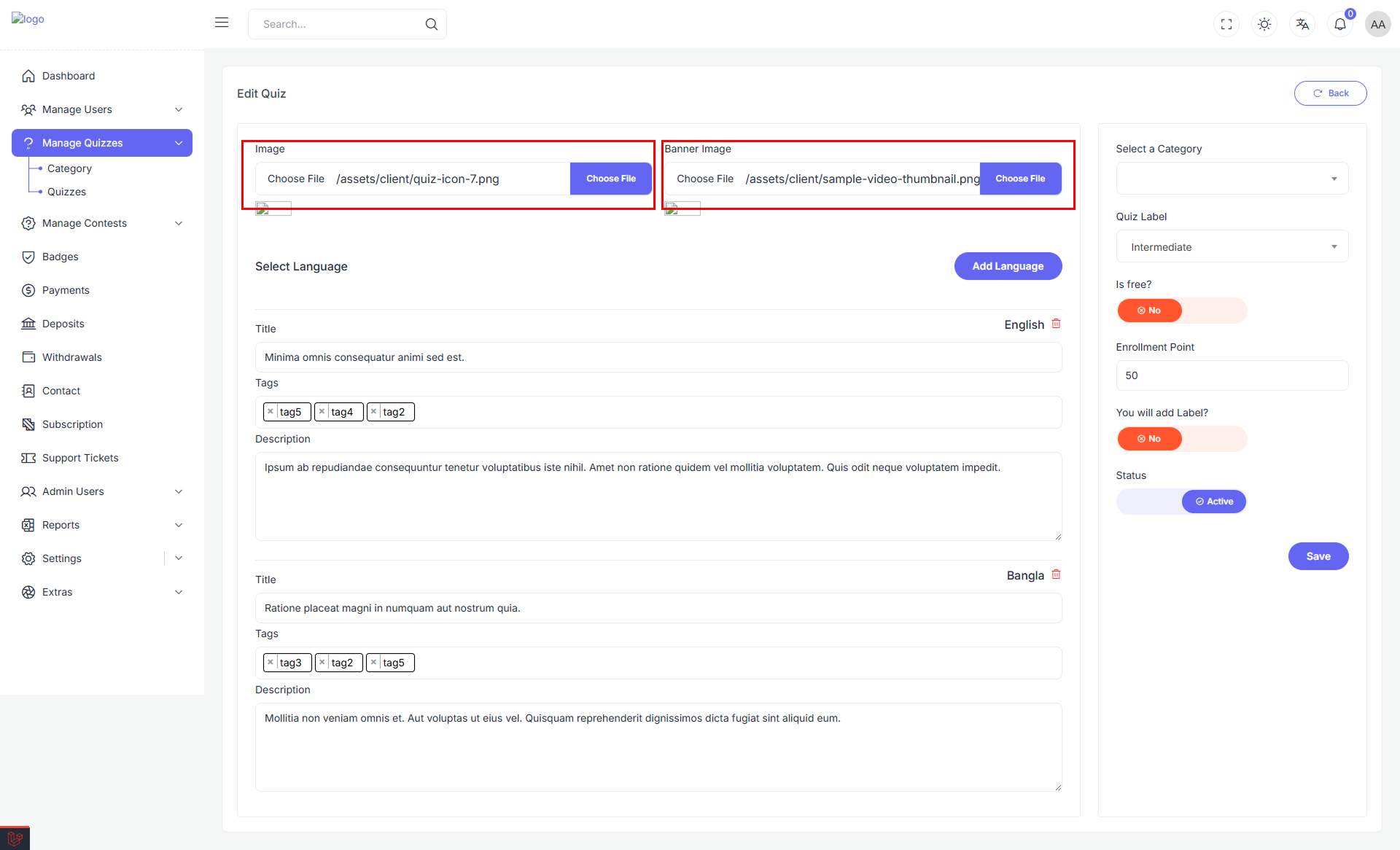
Task: Delete the Bangla language section
Action: [x=1056, y=574]
